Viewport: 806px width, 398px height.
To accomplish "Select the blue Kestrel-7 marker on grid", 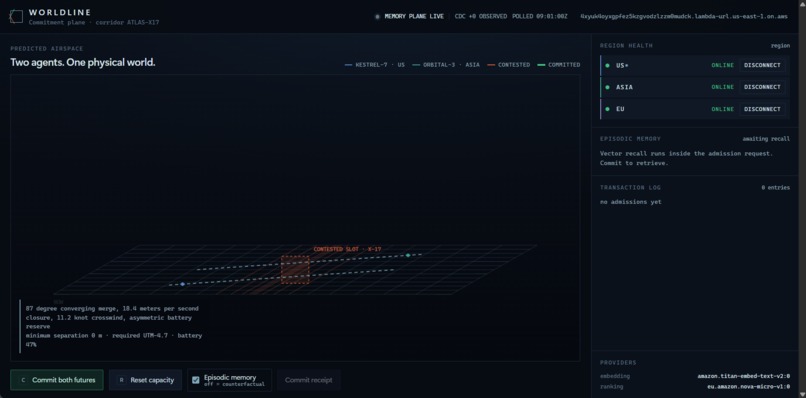I will pyautogui.click(x=182, y=284).
